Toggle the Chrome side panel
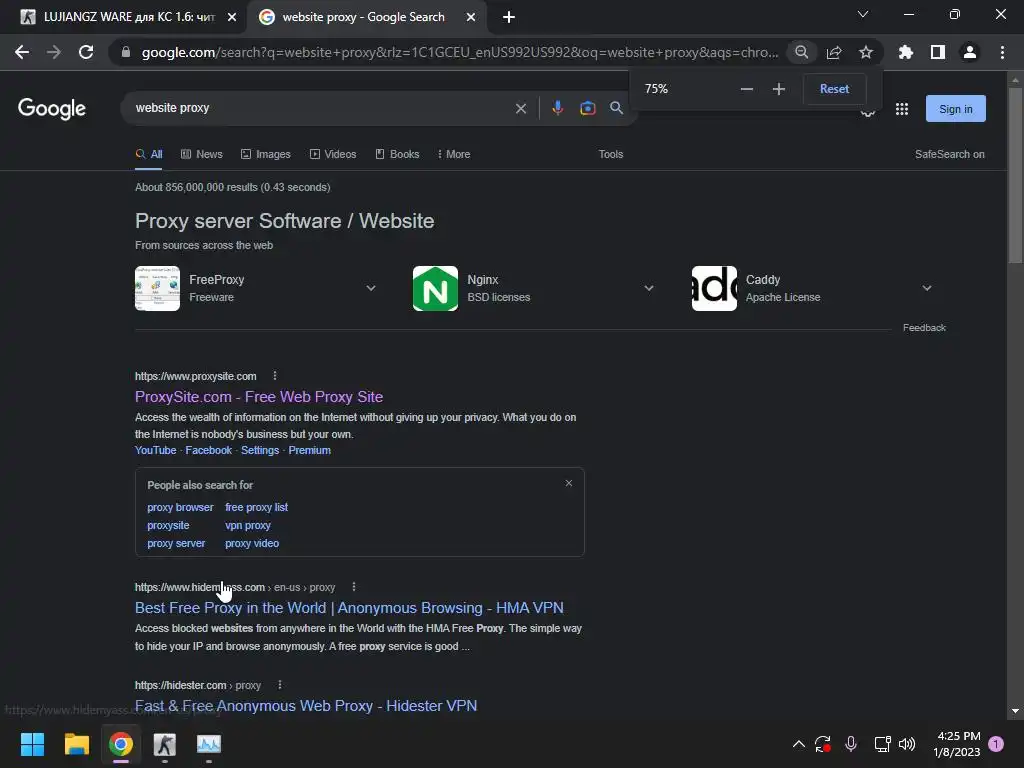Screen dimensions: 1024x768 pos(938,52)
